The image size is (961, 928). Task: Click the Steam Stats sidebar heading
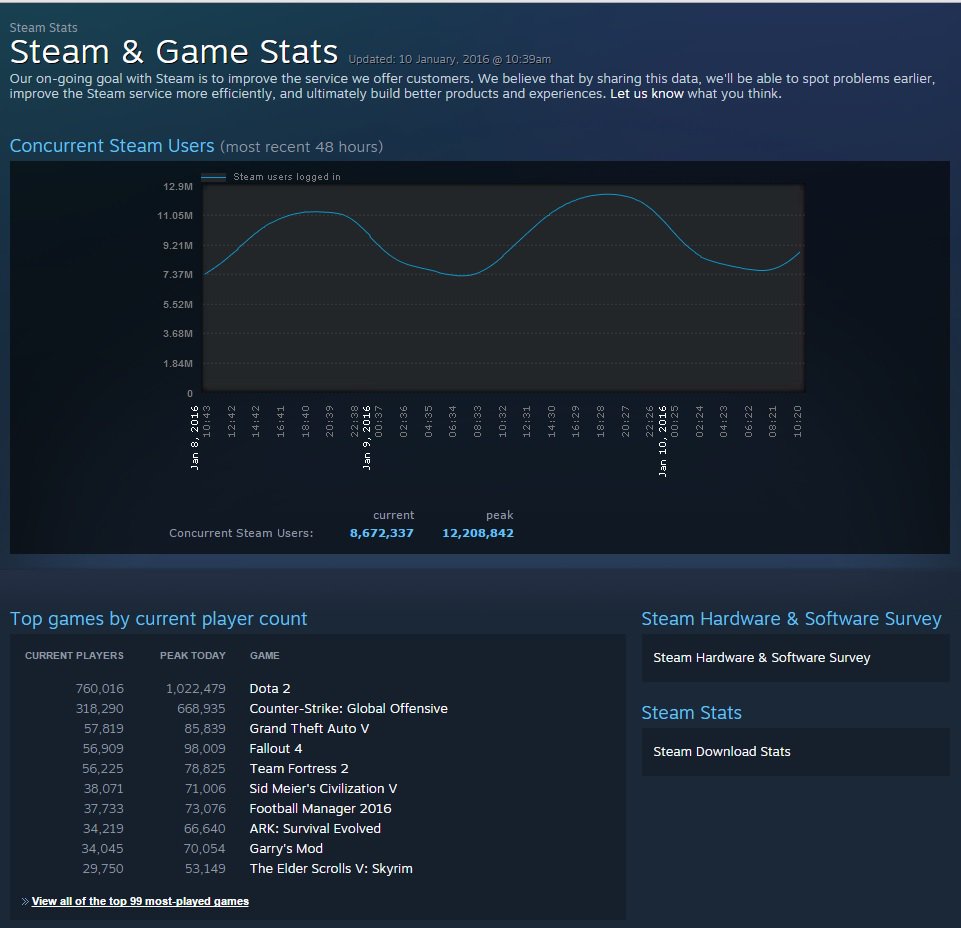(x=691, y=713)
